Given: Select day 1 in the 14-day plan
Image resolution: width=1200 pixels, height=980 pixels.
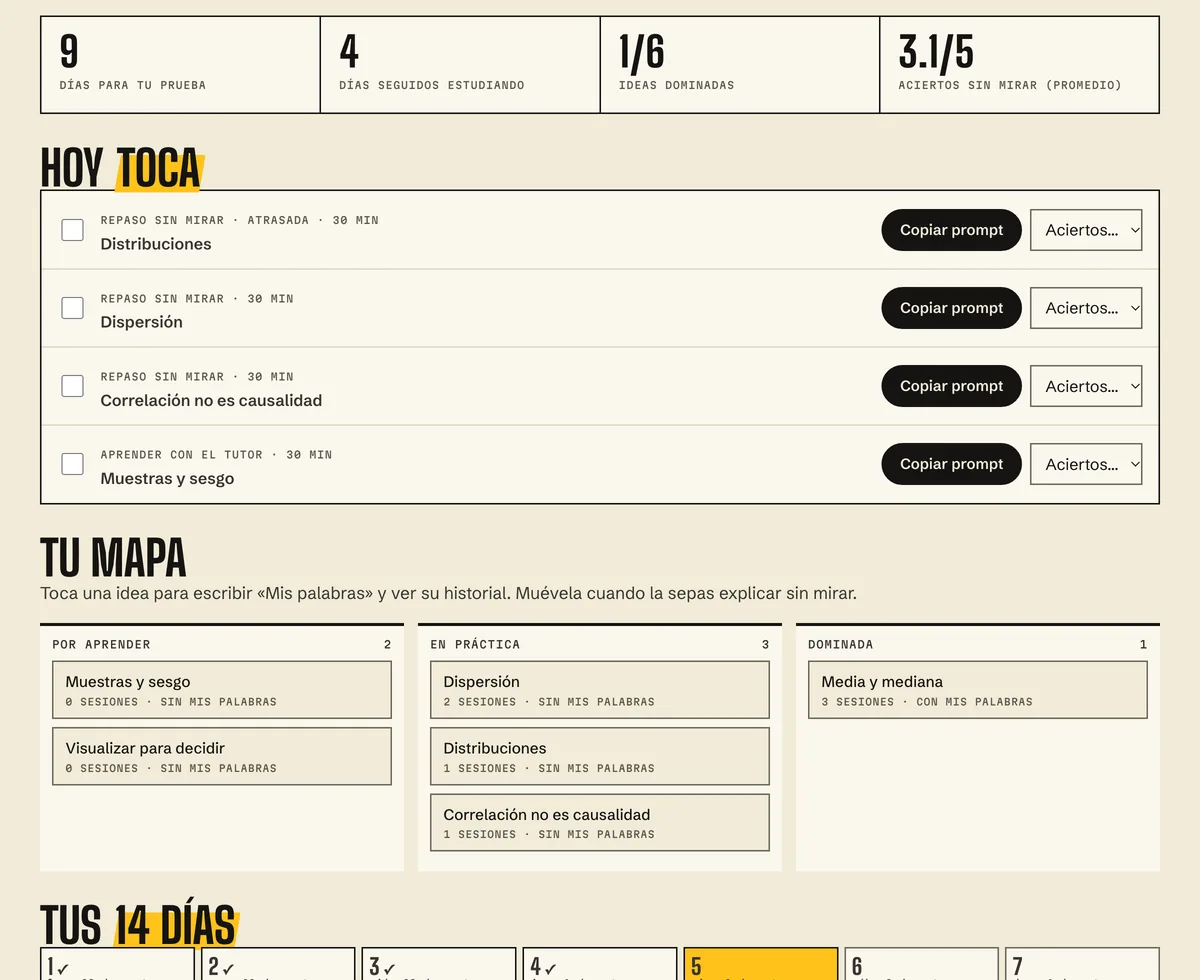Looking at the screenshot, I should coord(117,964).
